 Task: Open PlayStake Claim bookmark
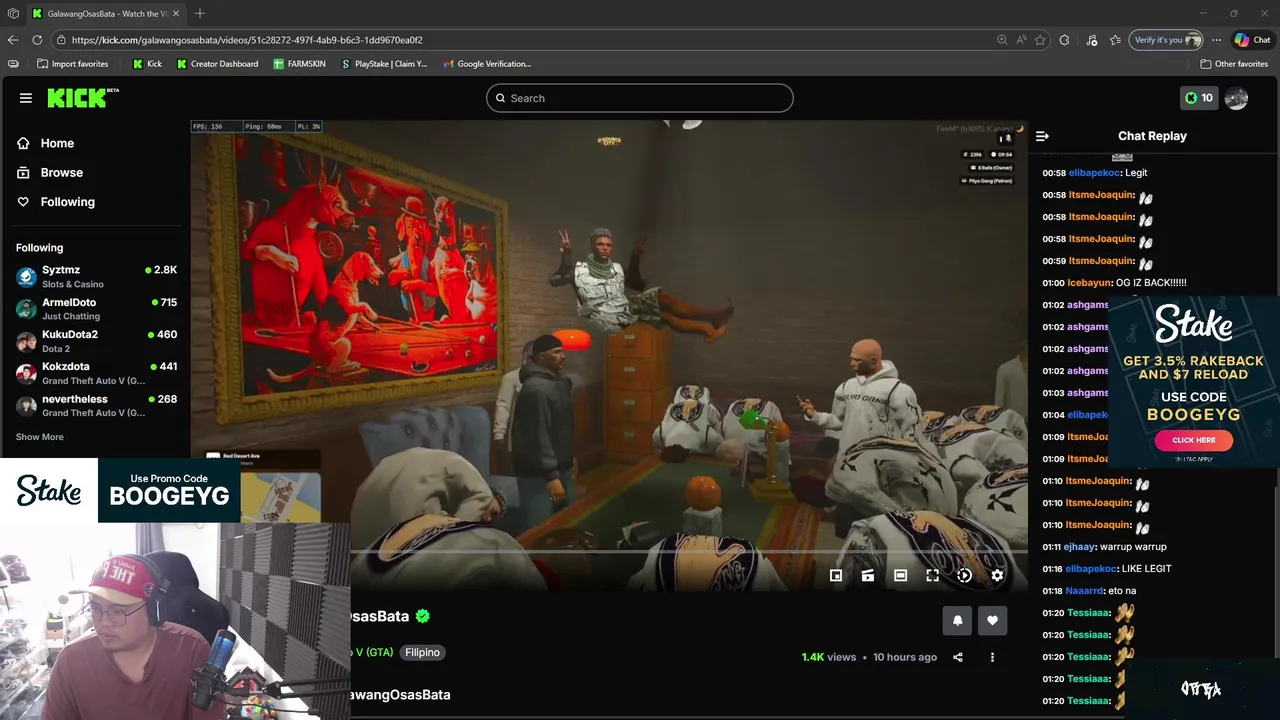click(383, 64)
